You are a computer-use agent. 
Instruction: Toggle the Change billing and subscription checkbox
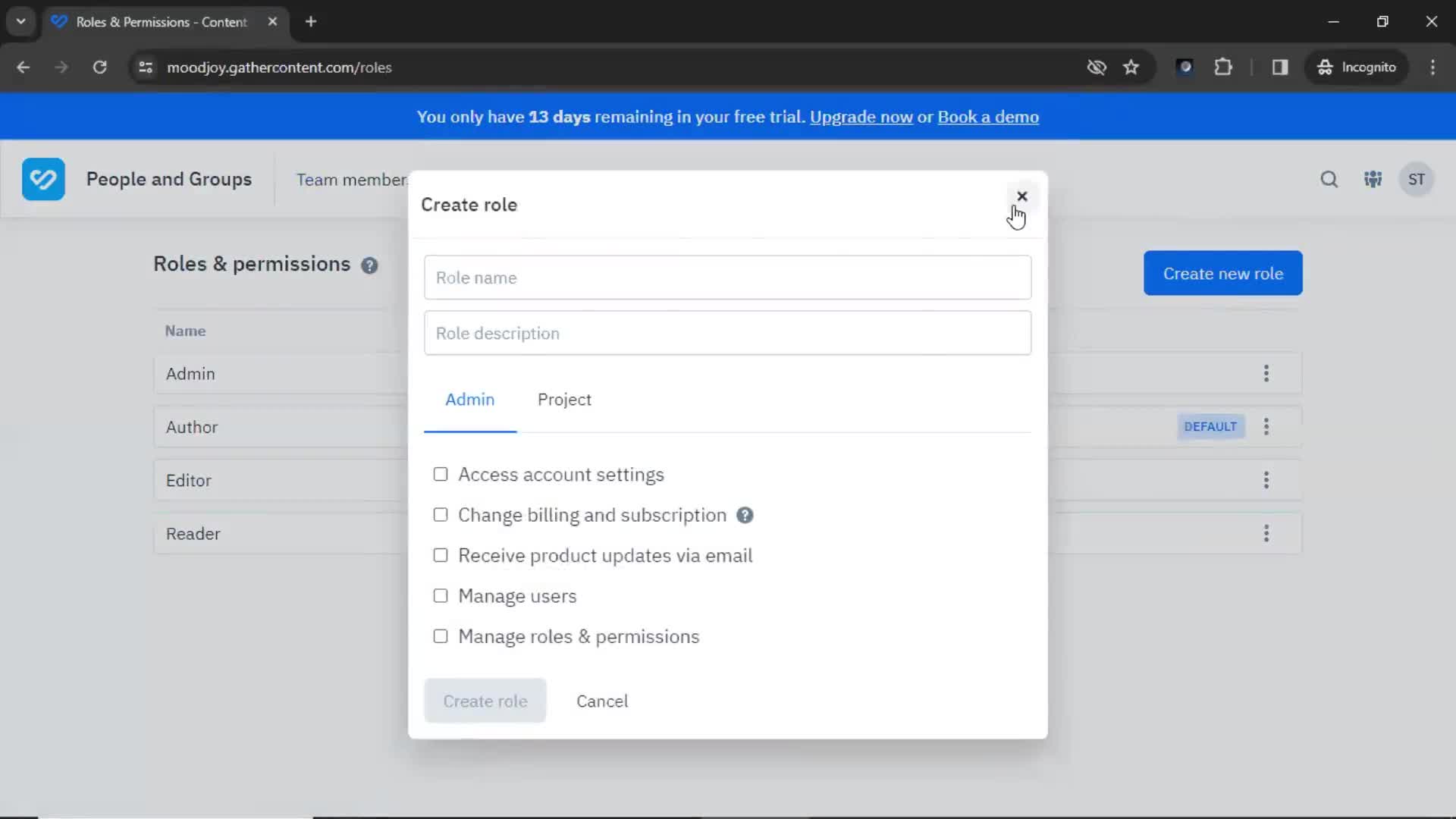pos(440,514)
